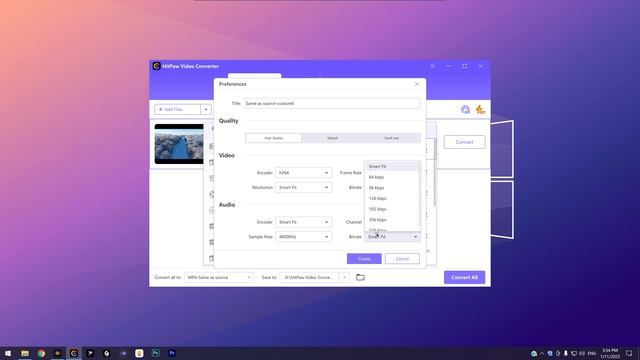Viewport: 640px width, 360px height.
Task: Click the Title text field
Action: [x=332, y=103]
